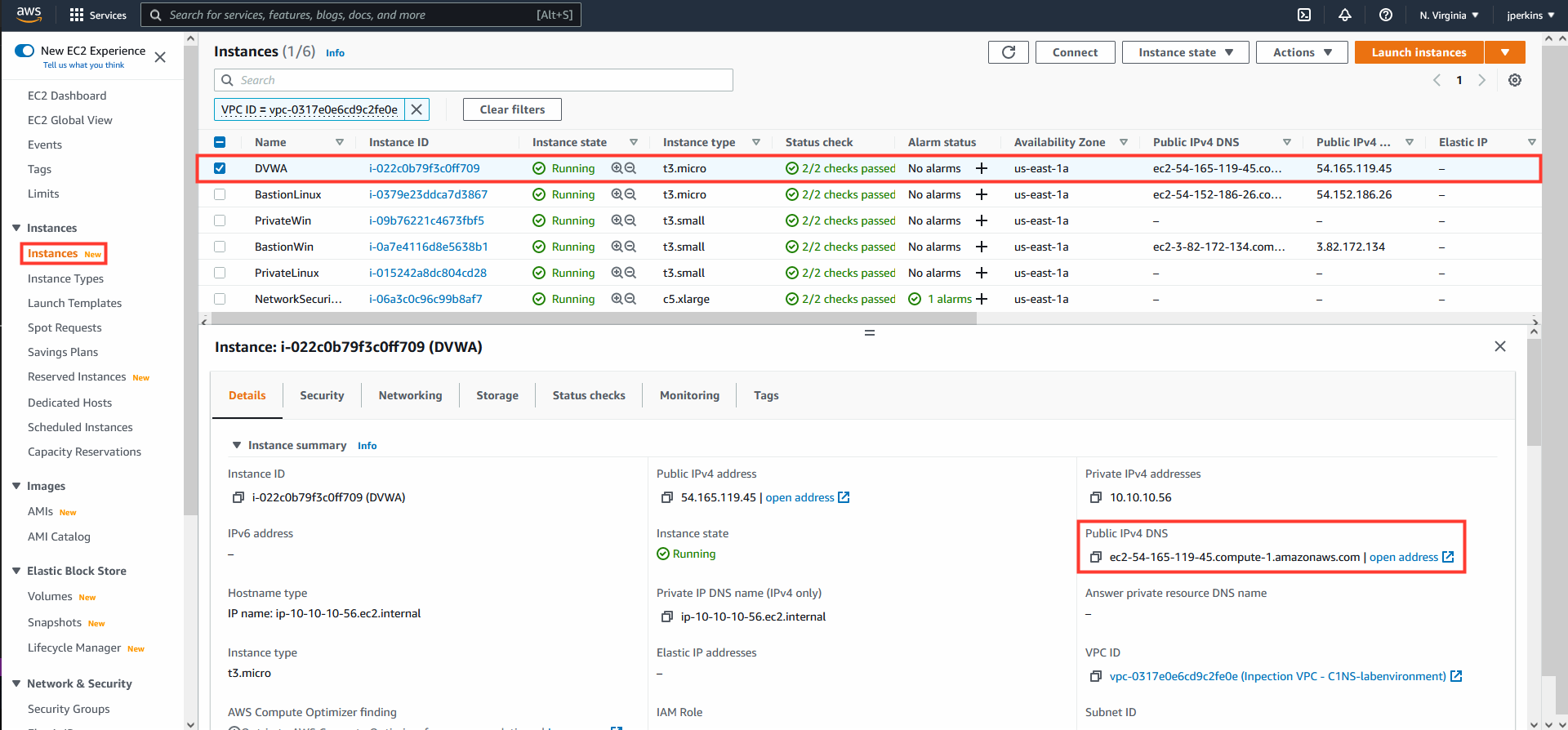This screenshot has height=730, width=1568.
Task: Zoom in icon on DVWA instance state
Action: click(617, 168)
